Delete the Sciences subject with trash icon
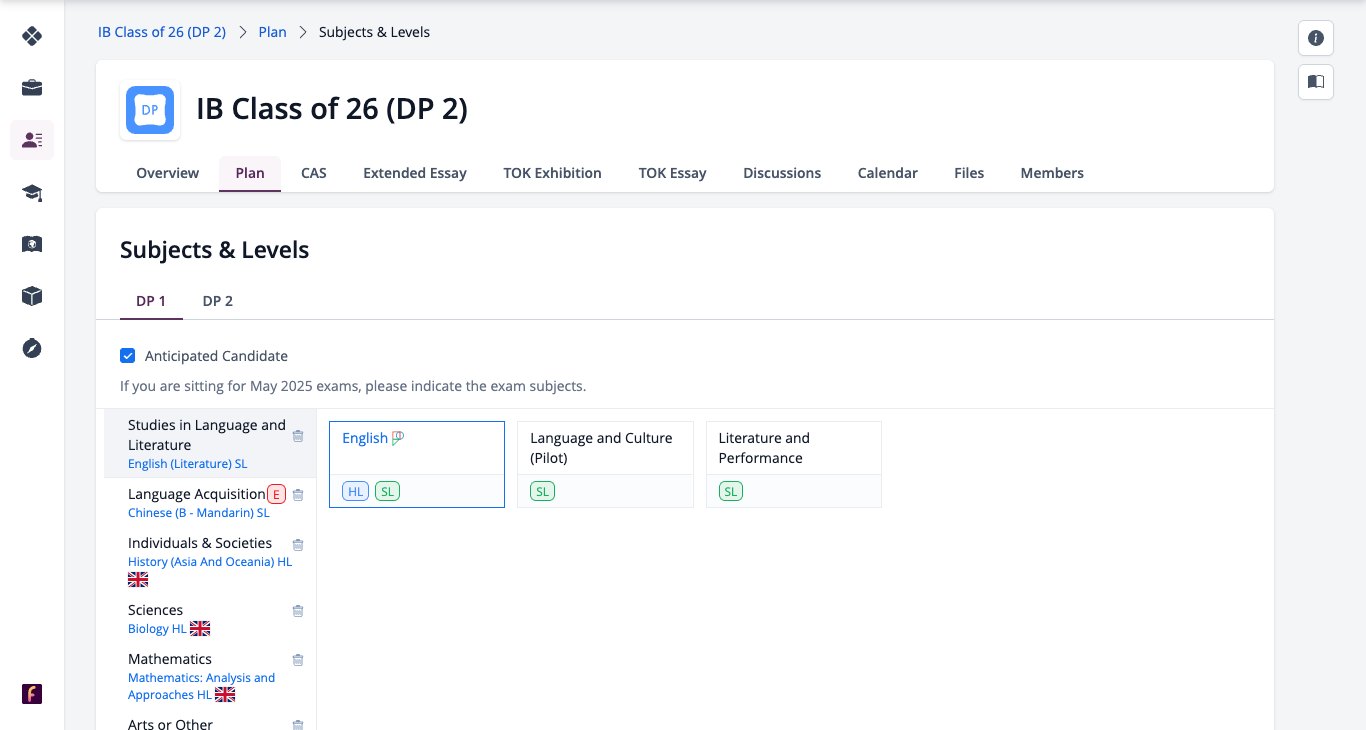 (298, 611)
